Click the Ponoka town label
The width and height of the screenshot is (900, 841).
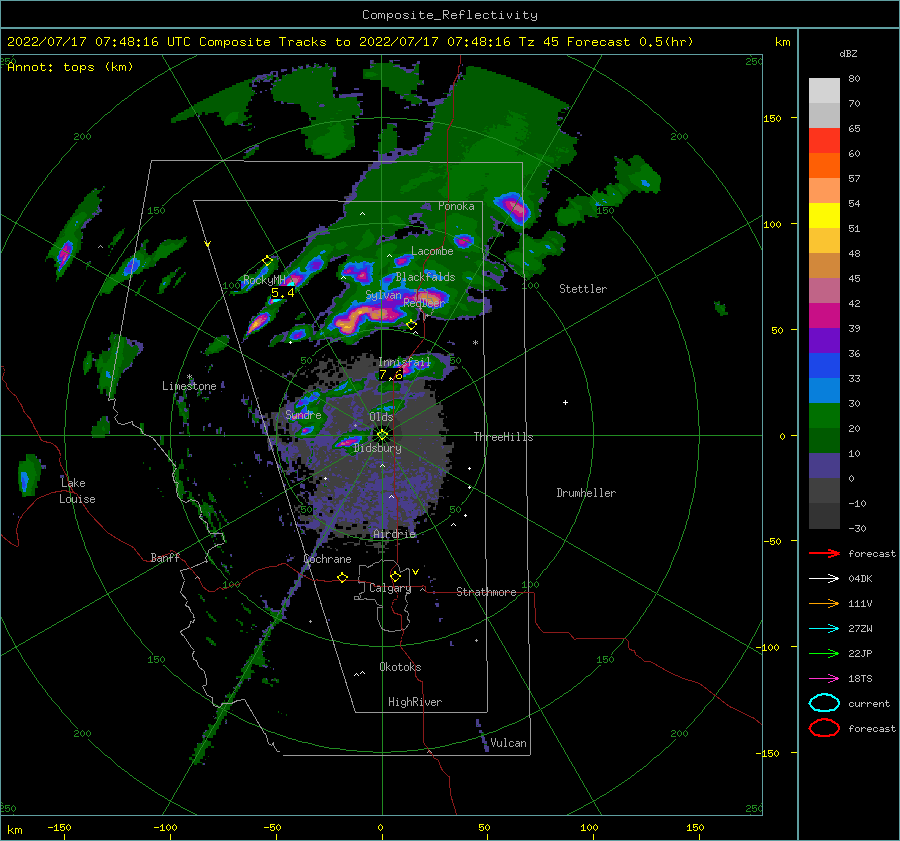(456, 206)
